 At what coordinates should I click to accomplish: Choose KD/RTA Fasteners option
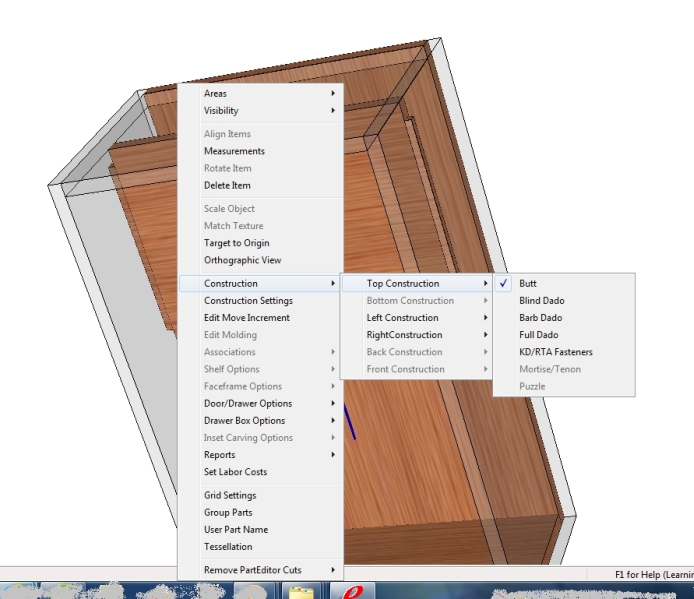tap(555, 352)
